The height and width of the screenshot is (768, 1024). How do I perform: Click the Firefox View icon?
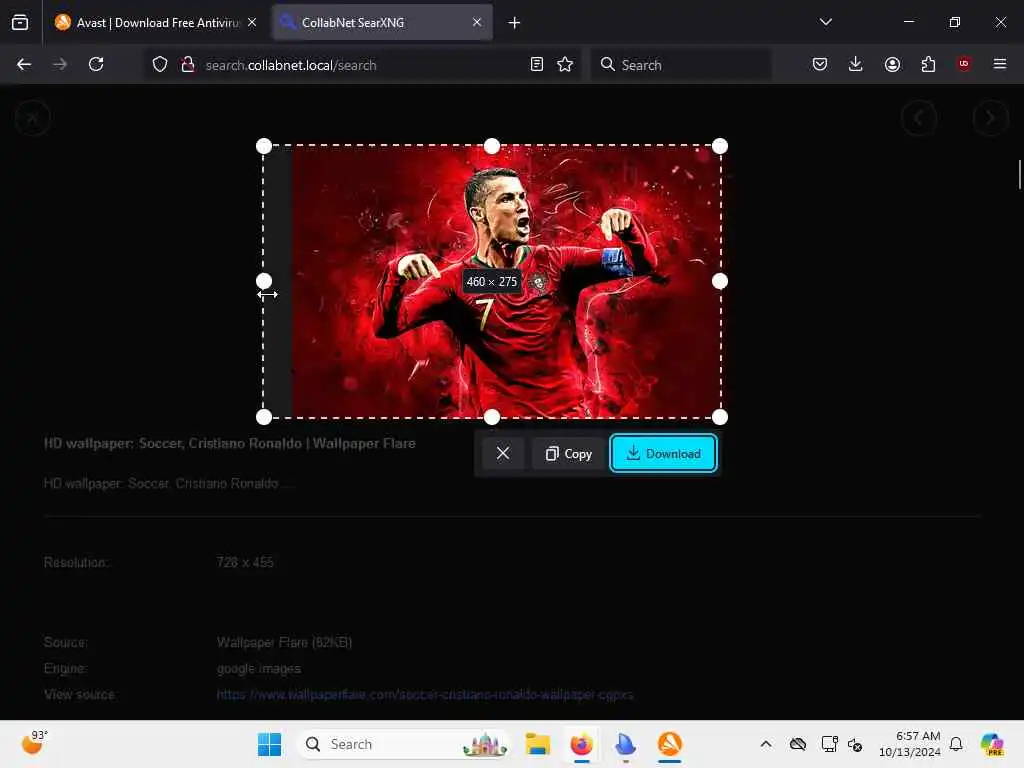click(20, 23)
